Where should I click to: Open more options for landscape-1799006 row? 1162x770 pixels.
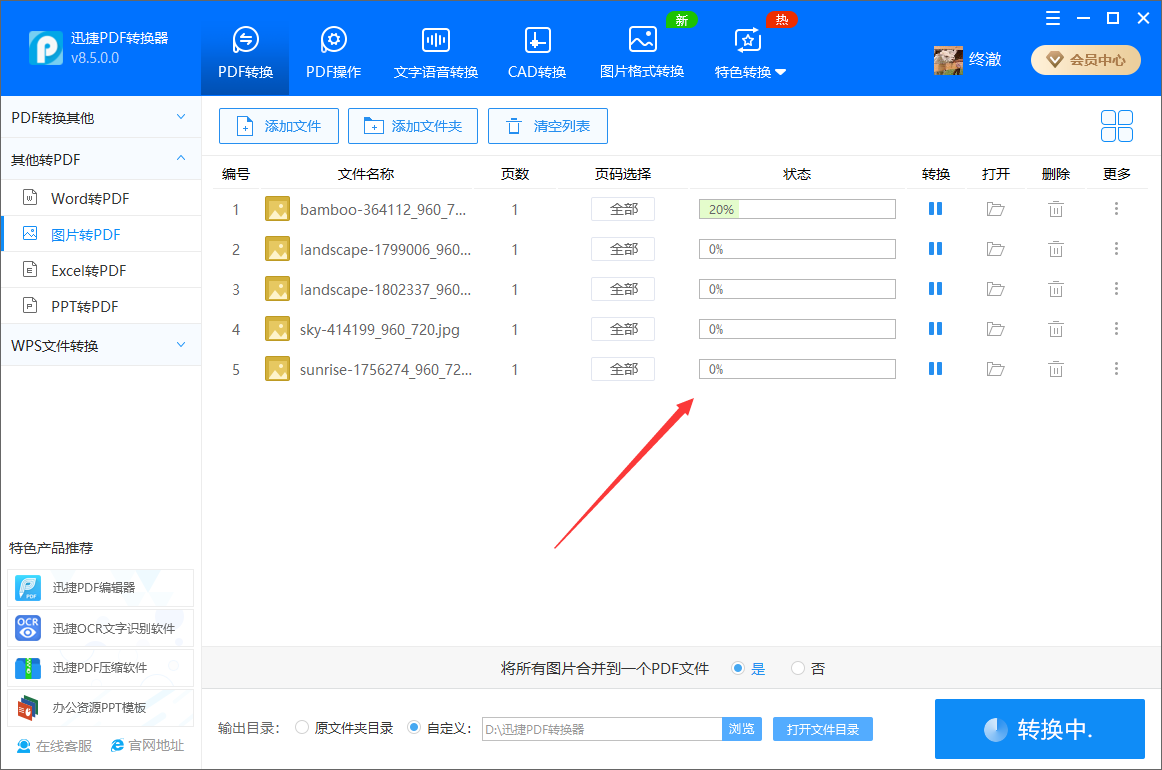(x=1116, y=249)
